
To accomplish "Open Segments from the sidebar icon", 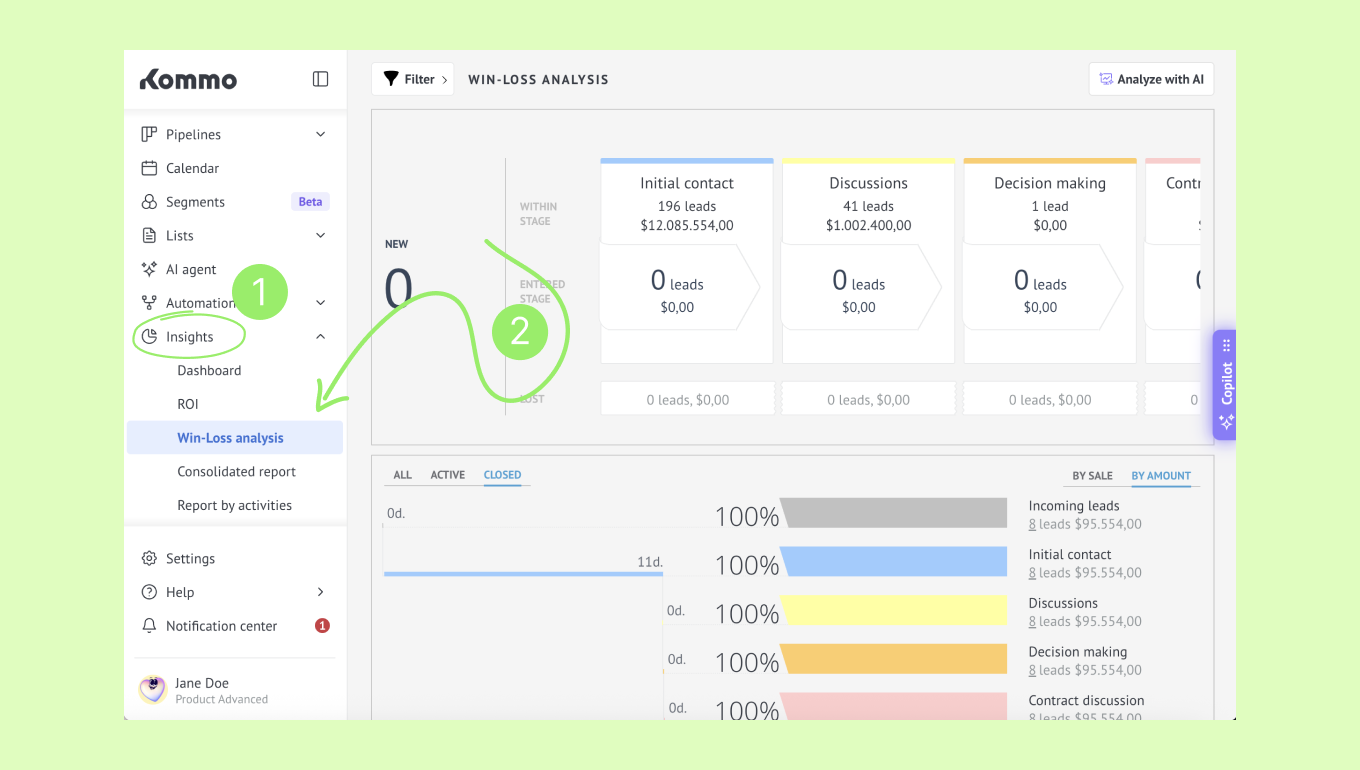I will pos(149,202).
